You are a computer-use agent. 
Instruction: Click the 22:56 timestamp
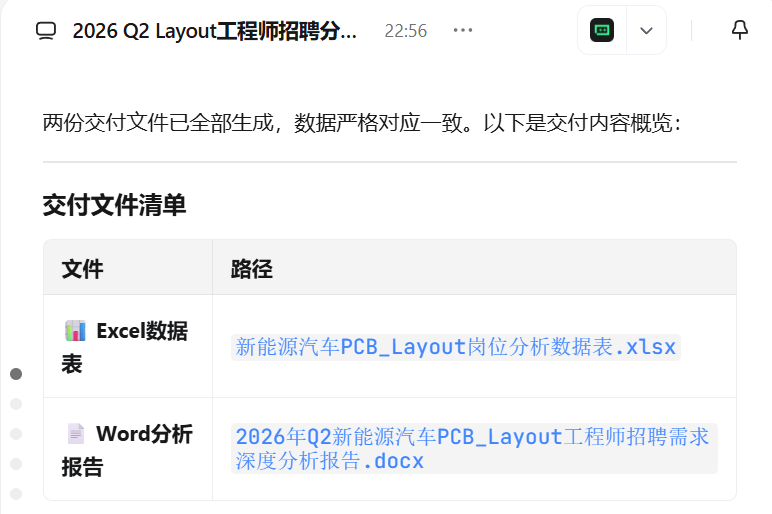pyautogui.click(x=406, y=31)
